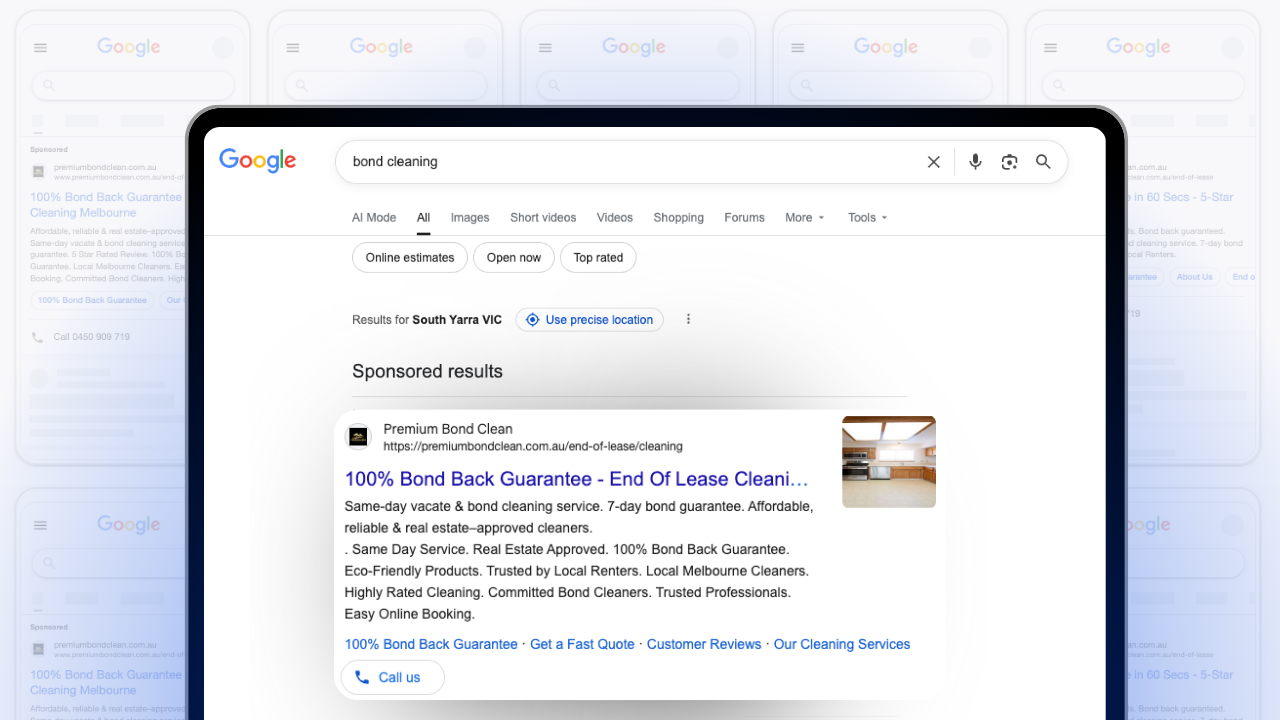
Task: Open the three-dot location options menu
Action: click(688, 319)
